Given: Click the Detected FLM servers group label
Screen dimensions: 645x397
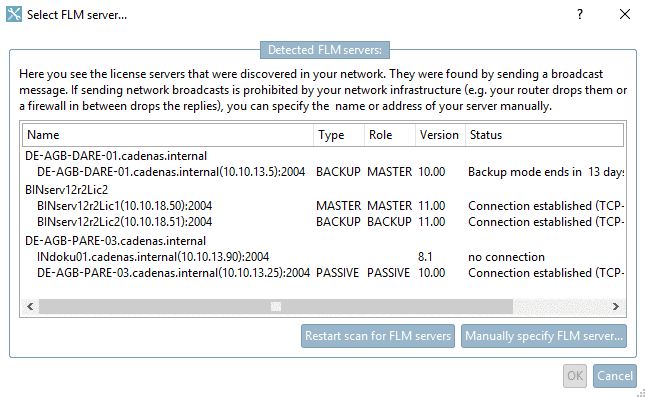Looking at the screenshot, I should pyautogui.click(x=325, y=50).
